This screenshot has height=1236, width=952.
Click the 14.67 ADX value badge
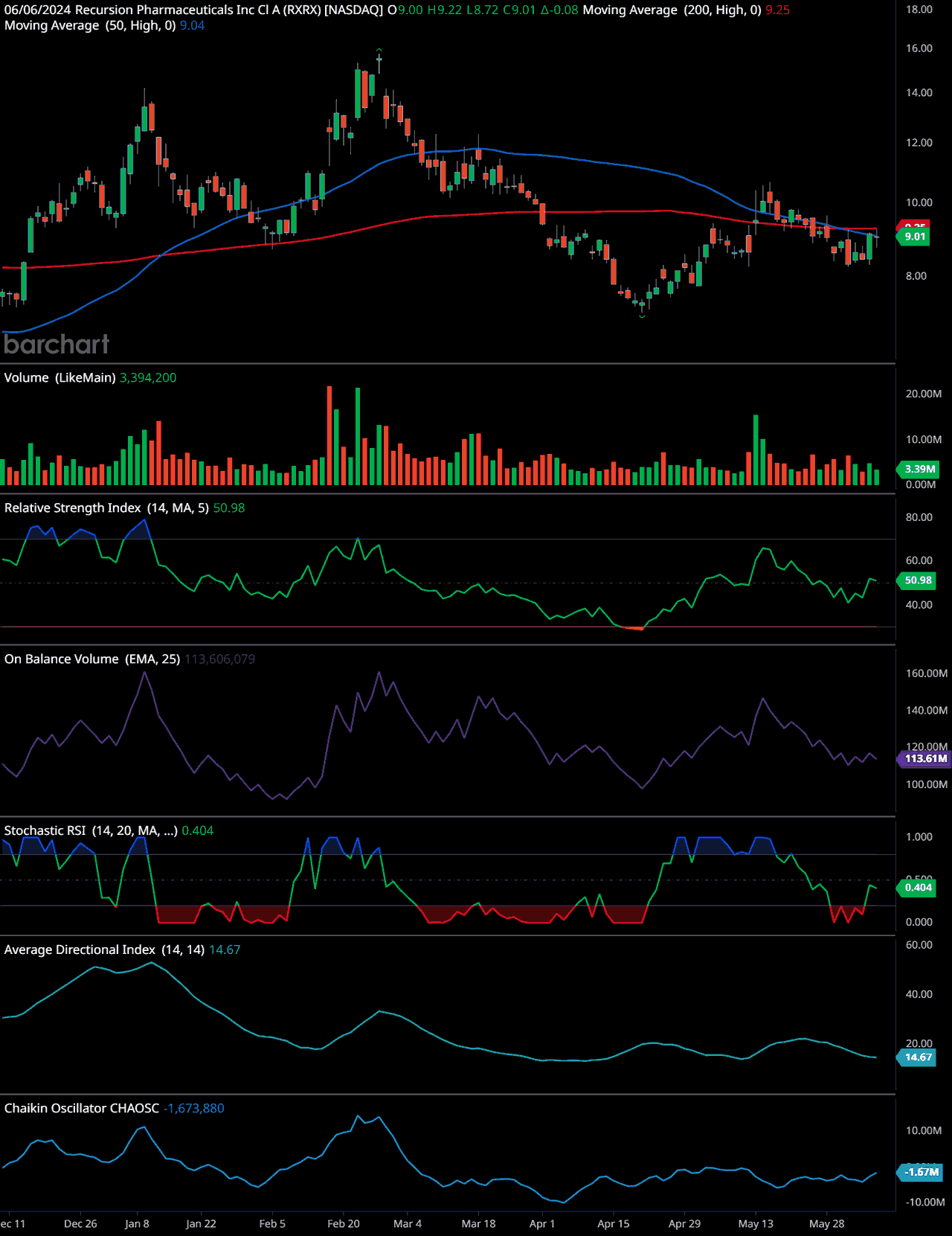click(x=918, y=1057)
